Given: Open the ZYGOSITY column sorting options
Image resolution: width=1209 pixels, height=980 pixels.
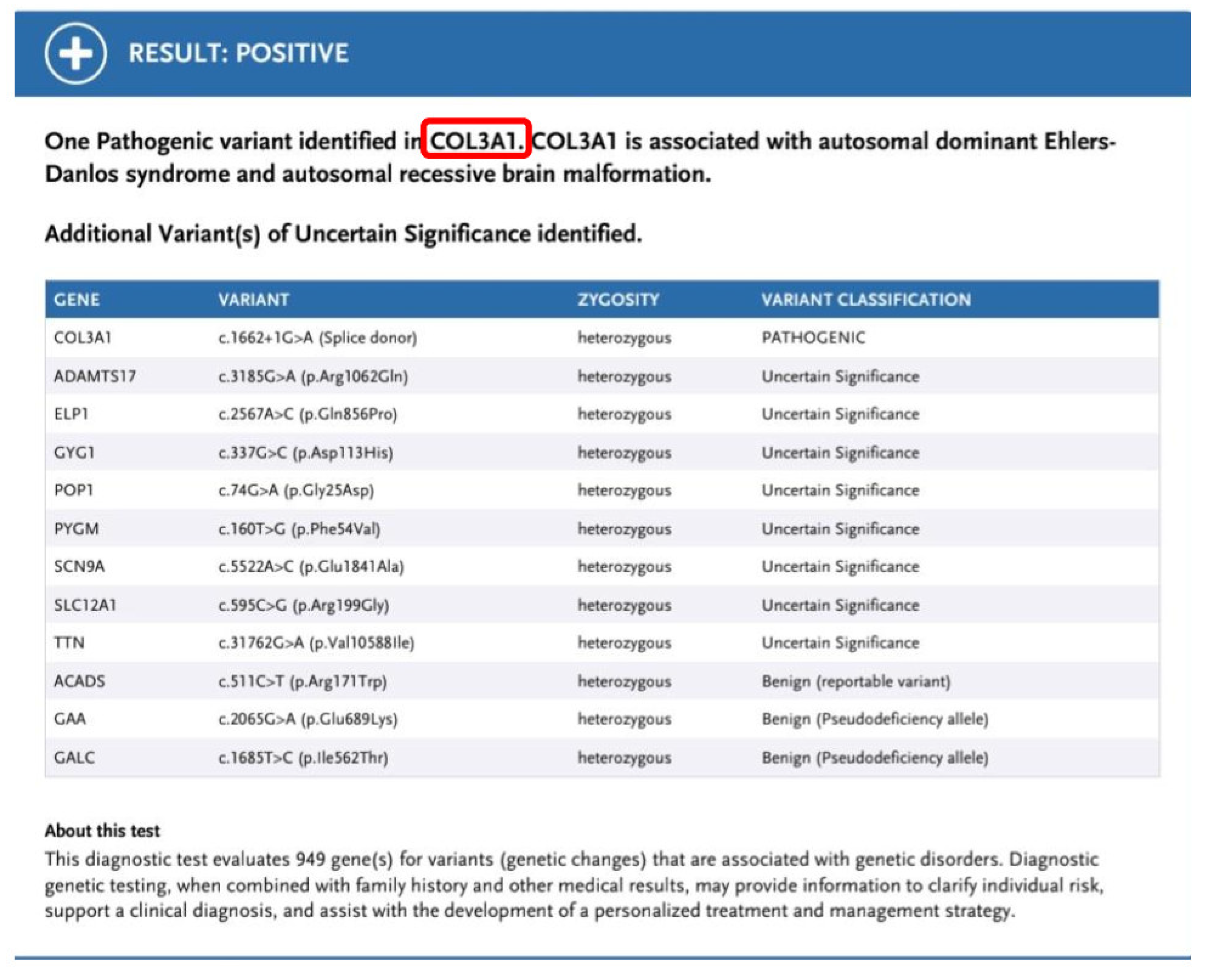Looking at the screenshot, I should 618,300.
